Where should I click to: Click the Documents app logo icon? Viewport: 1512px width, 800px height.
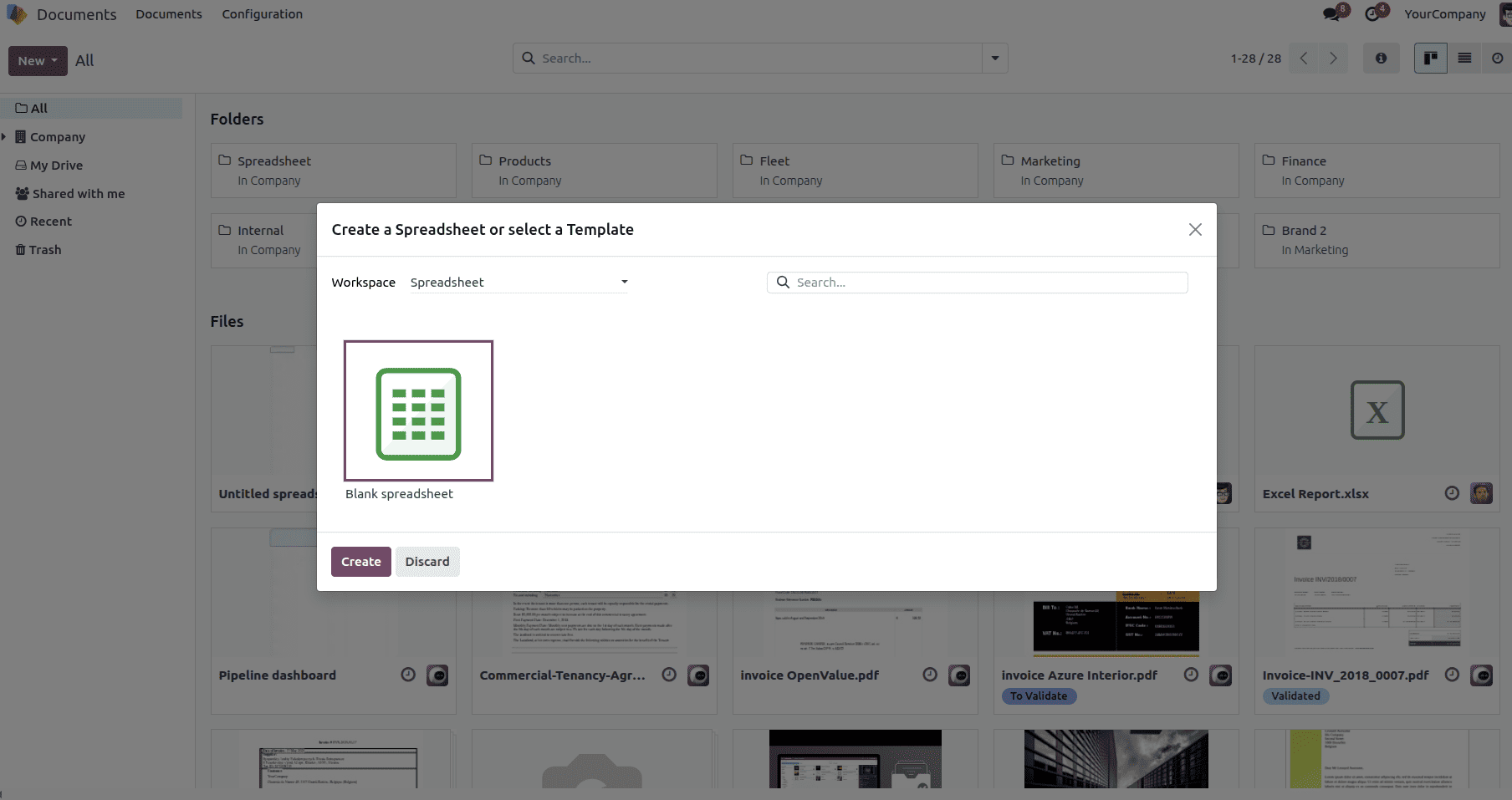17,14
